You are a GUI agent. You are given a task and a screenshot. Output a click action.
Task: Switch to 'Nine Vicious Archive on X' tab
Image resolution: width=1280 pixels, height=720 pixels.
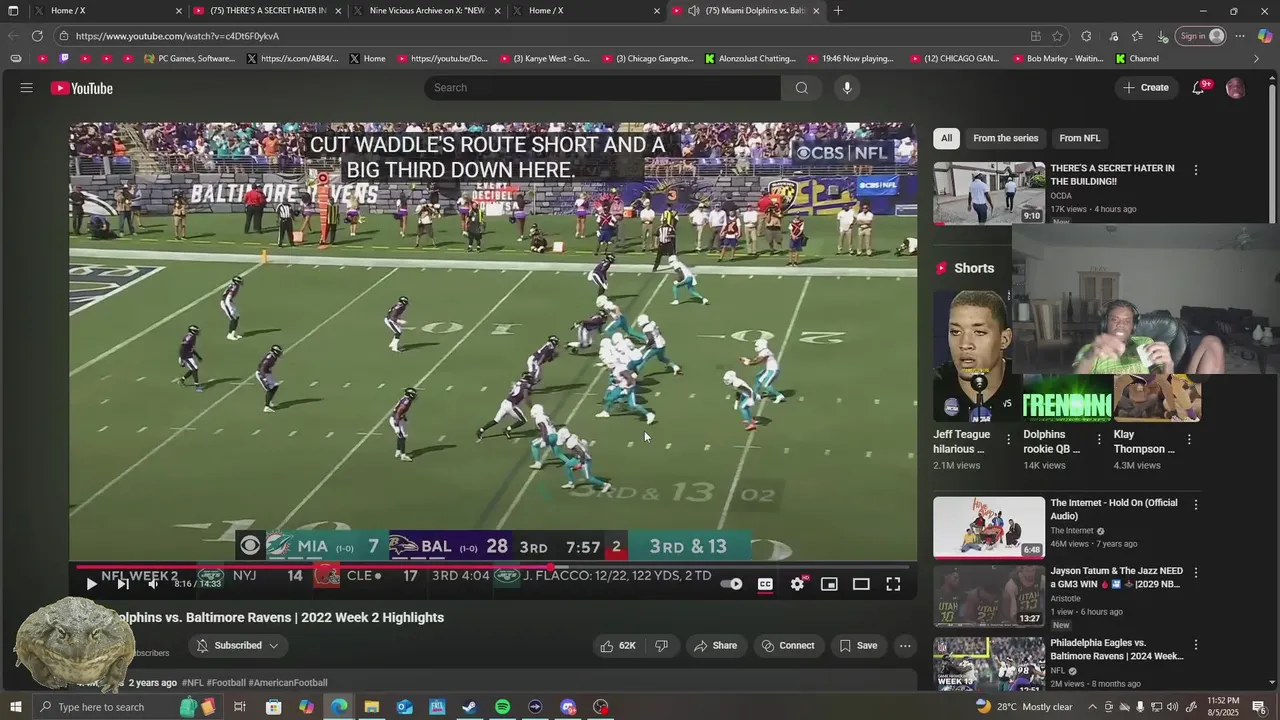pyautogui.click(x=427, y=11)
